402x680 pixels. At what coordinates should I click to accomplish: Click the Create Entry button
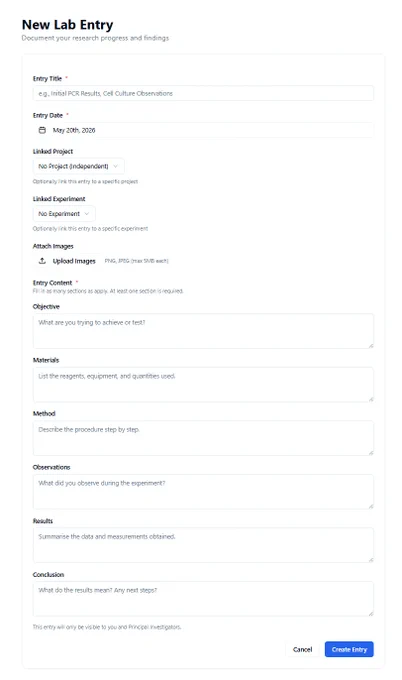(x=349, y=649)
